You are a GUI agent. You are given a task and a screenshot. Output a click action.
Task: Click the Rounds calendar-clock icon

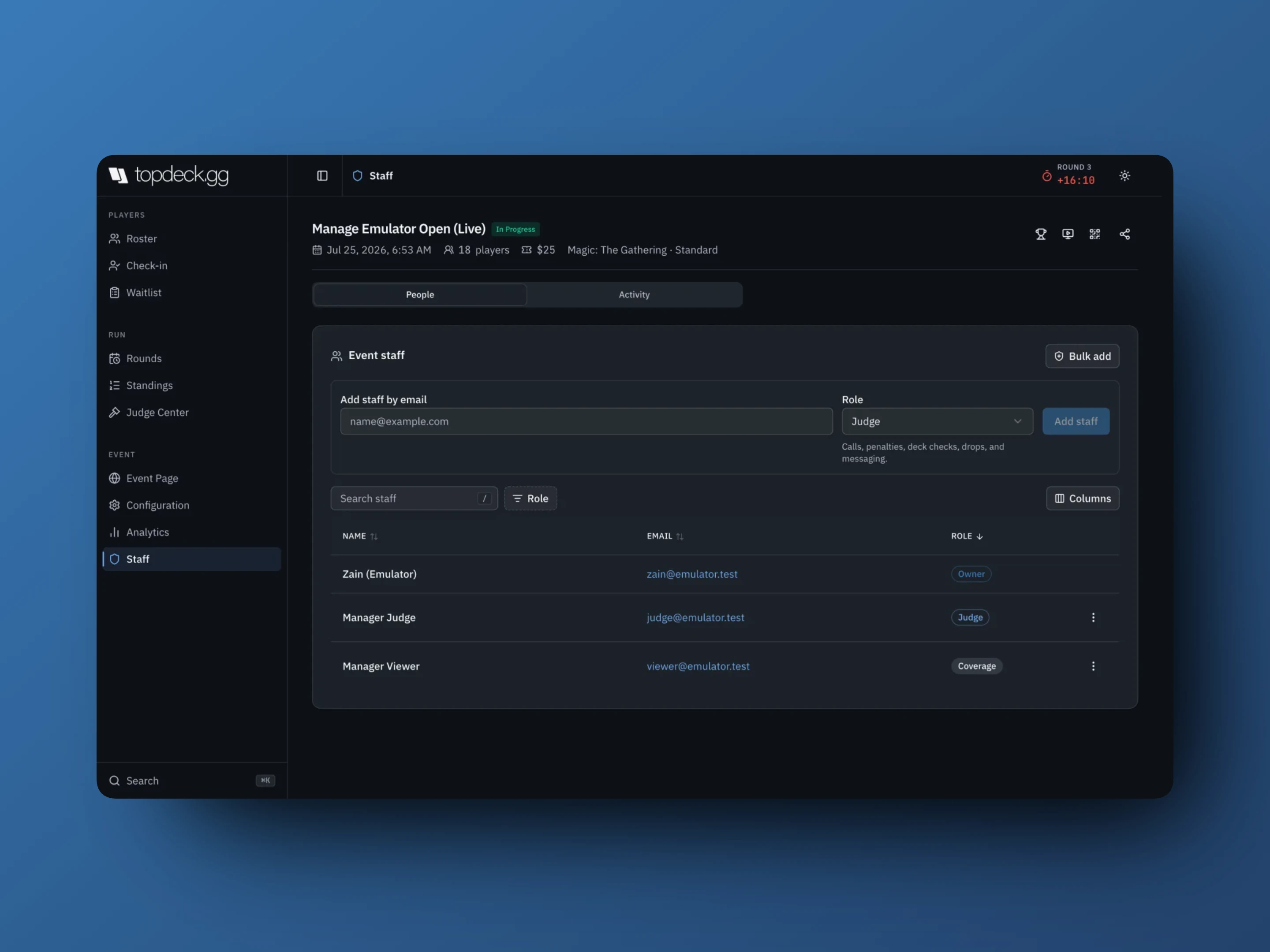tap(114, 359)
